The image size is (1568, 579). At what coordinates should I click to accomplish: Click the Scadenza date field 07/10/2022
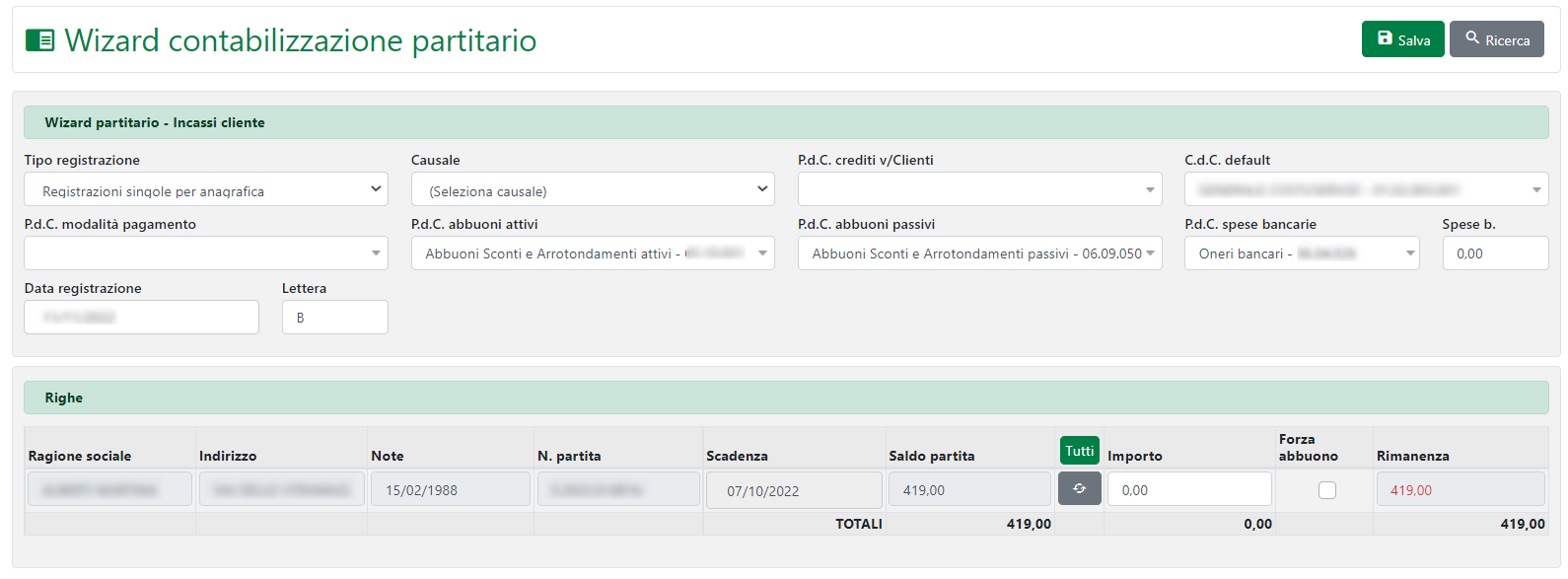tap(793, 490)
